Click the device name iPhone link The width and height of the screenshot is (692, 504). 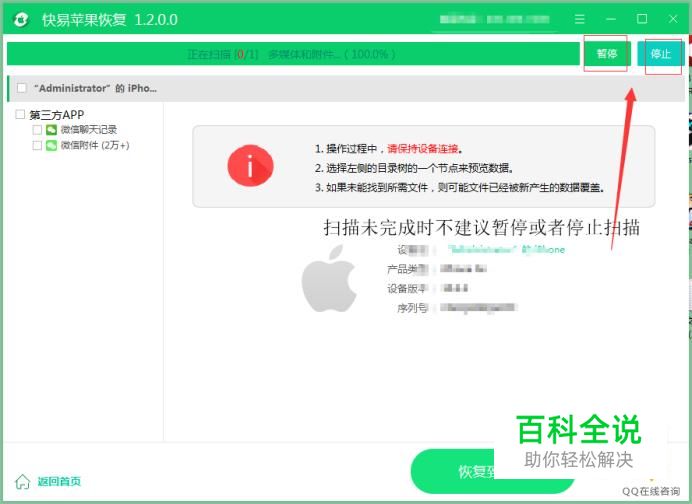[x=507, y=249]
